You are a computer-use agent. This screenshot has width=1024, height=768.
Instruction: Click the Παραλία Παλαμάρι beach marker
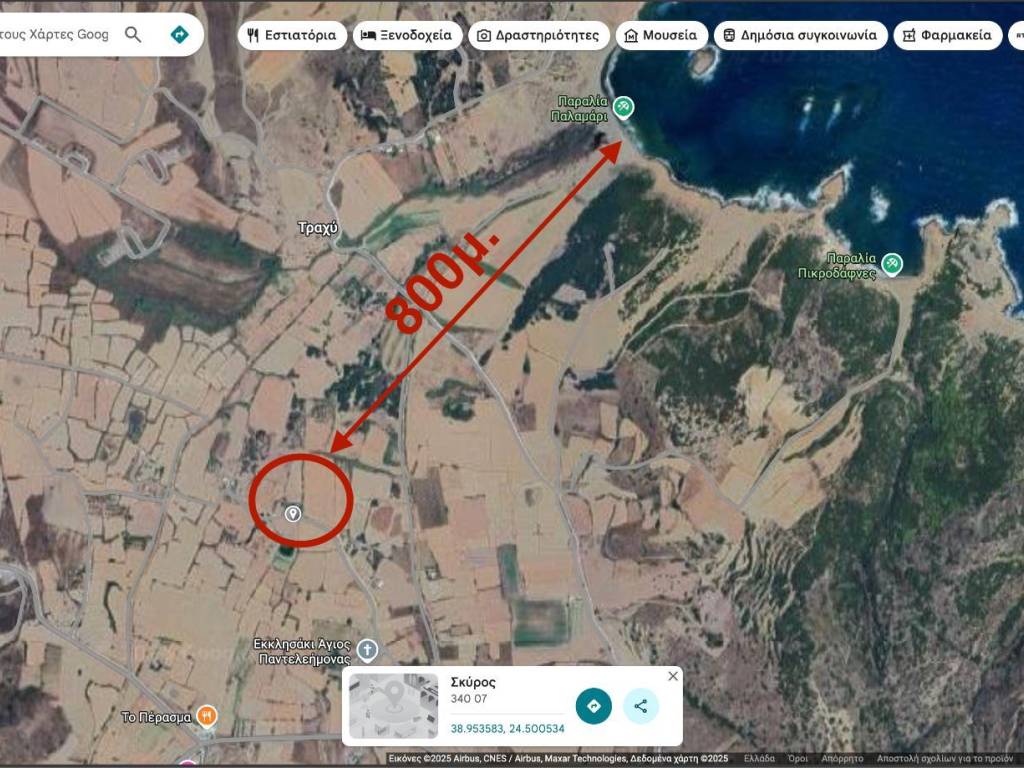(x=623, y=106)
